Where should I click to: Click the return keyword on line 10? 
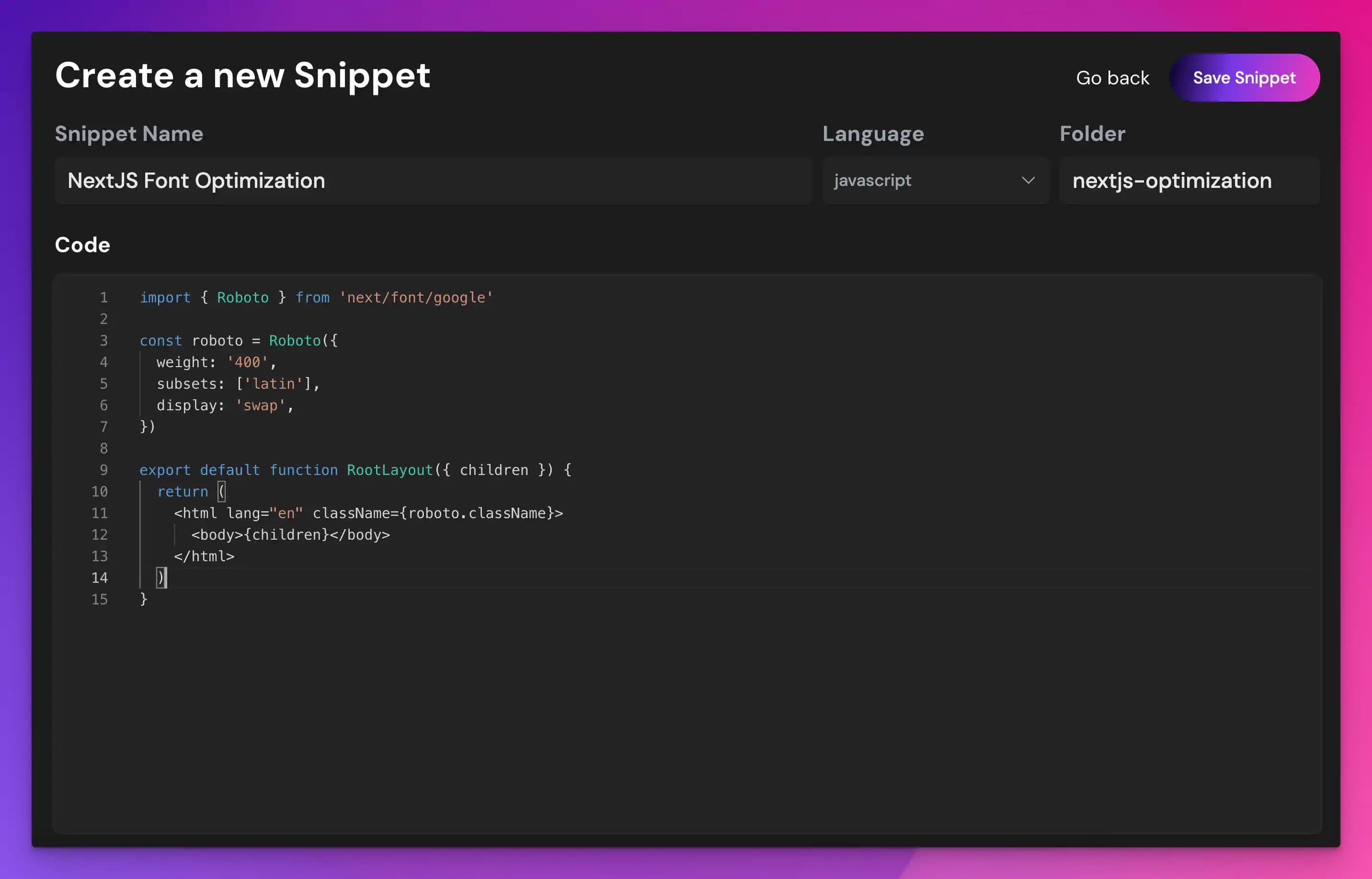[x=183, y=491]
